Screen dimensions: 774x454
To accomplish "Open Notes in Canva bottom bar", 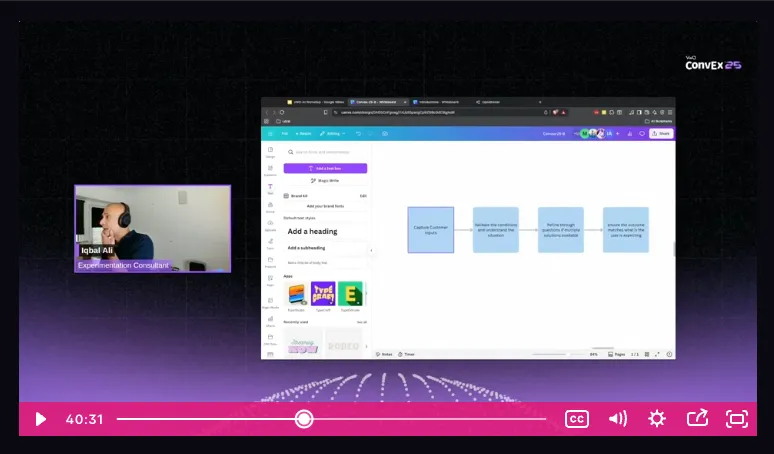I will click(385, 354).
